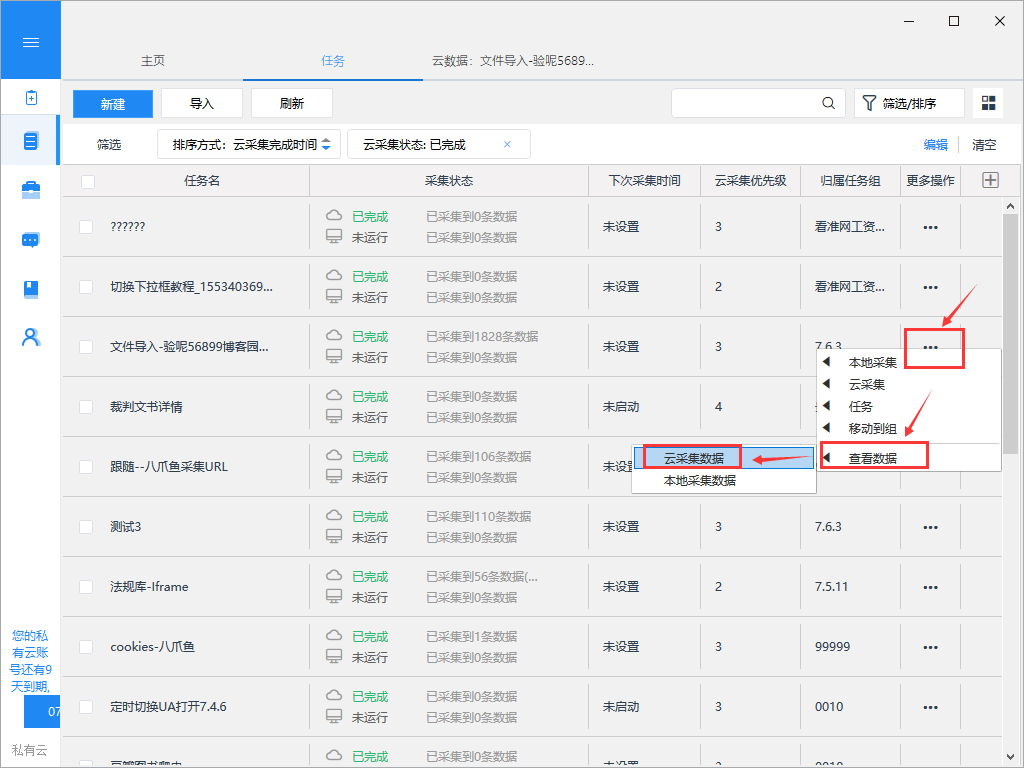The image size is (1024, 768).
Task: Check the 法规库-Iframe task checkbox
Action: (86, 586)
